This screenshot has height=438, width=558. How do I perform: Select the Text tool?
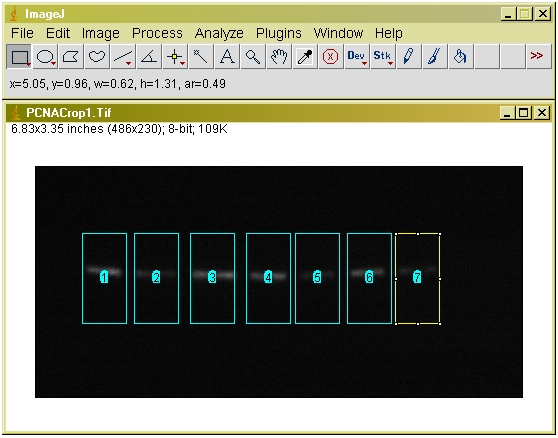click(x=227, y=57)
